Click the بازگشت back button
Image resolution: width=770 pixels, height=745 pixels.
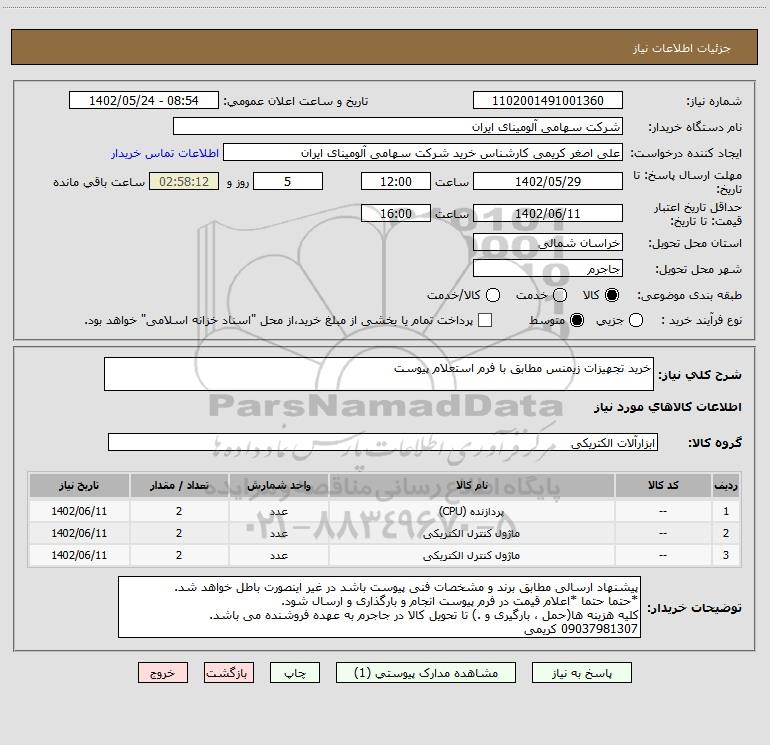229,673
